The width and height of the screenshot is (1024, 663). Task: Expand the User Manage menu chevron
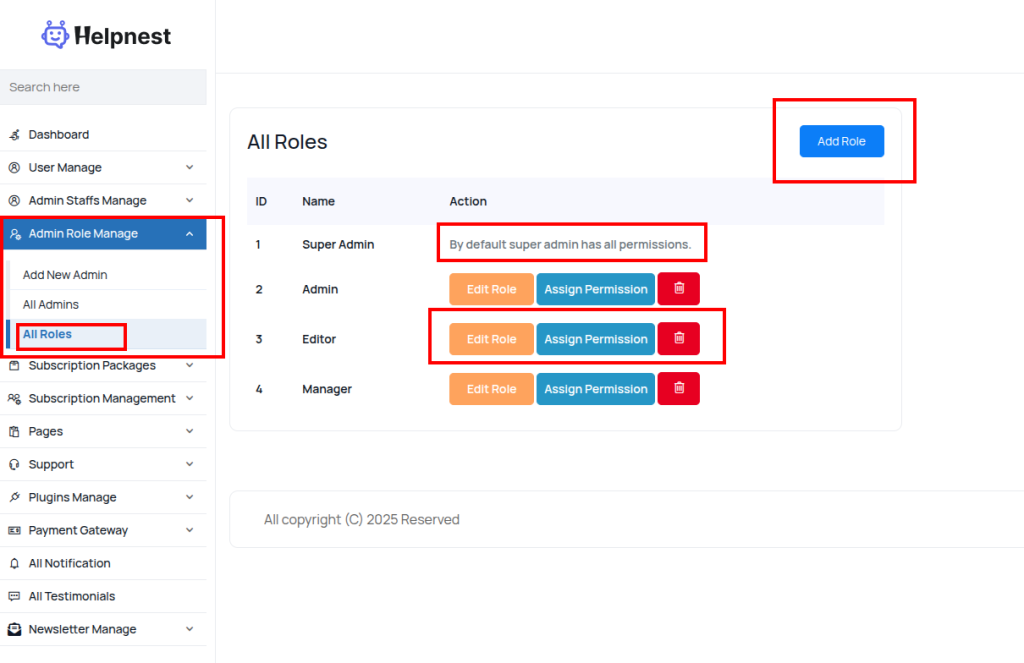[190, 168]
